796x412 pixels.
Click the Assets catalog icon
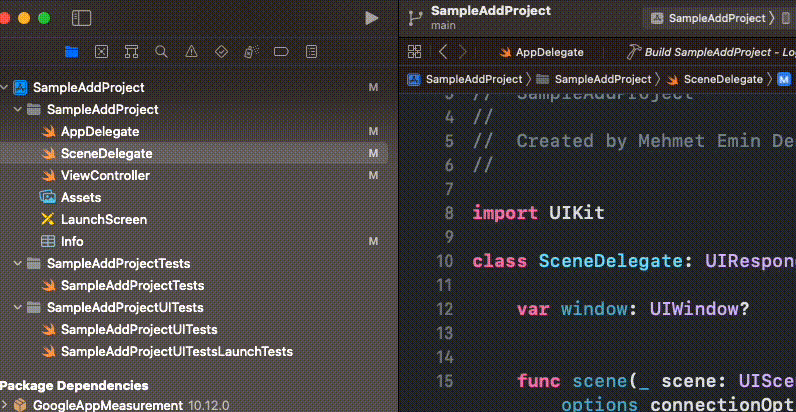48,197
